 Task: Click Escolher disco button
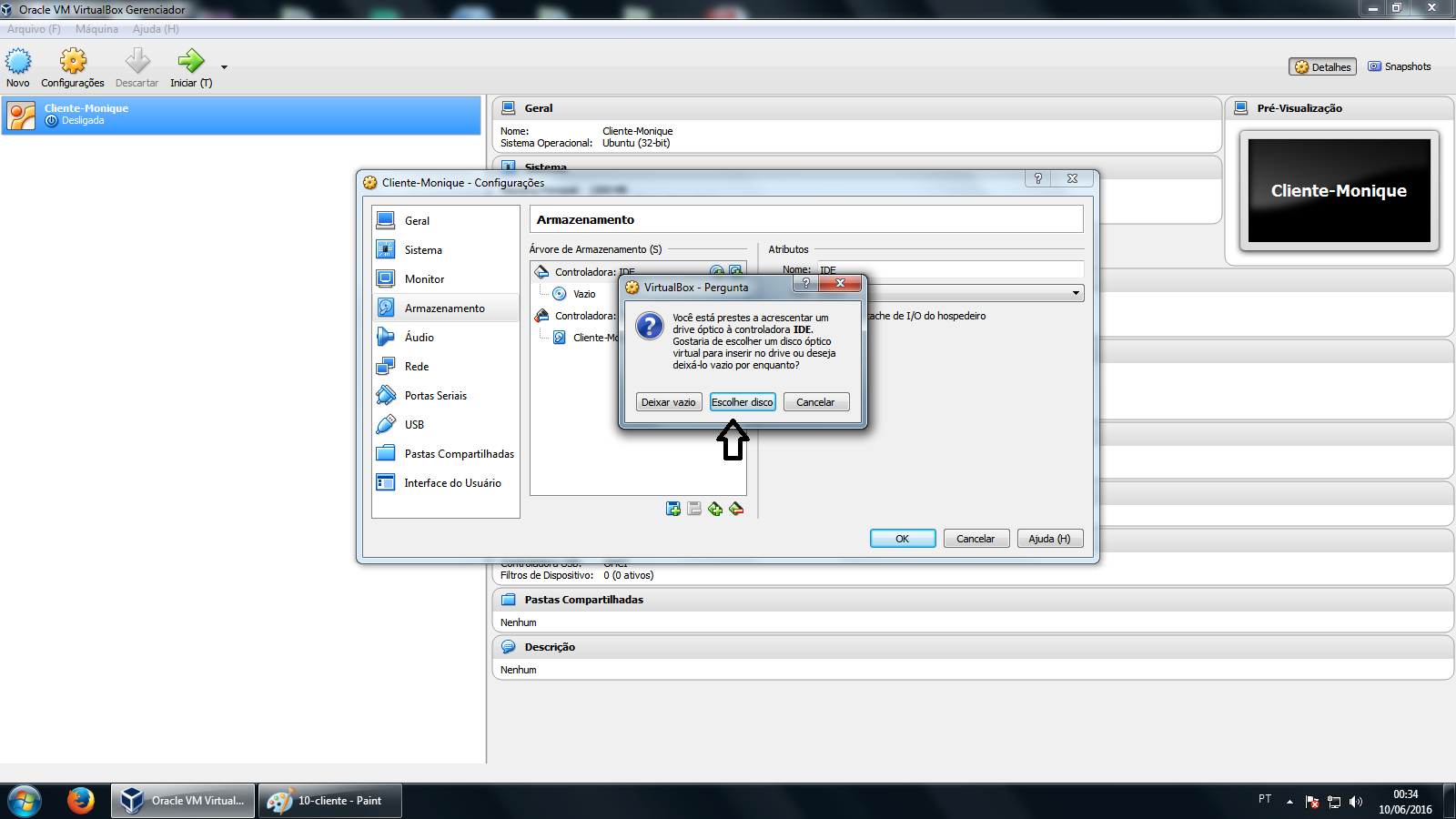tap(743, 402)
